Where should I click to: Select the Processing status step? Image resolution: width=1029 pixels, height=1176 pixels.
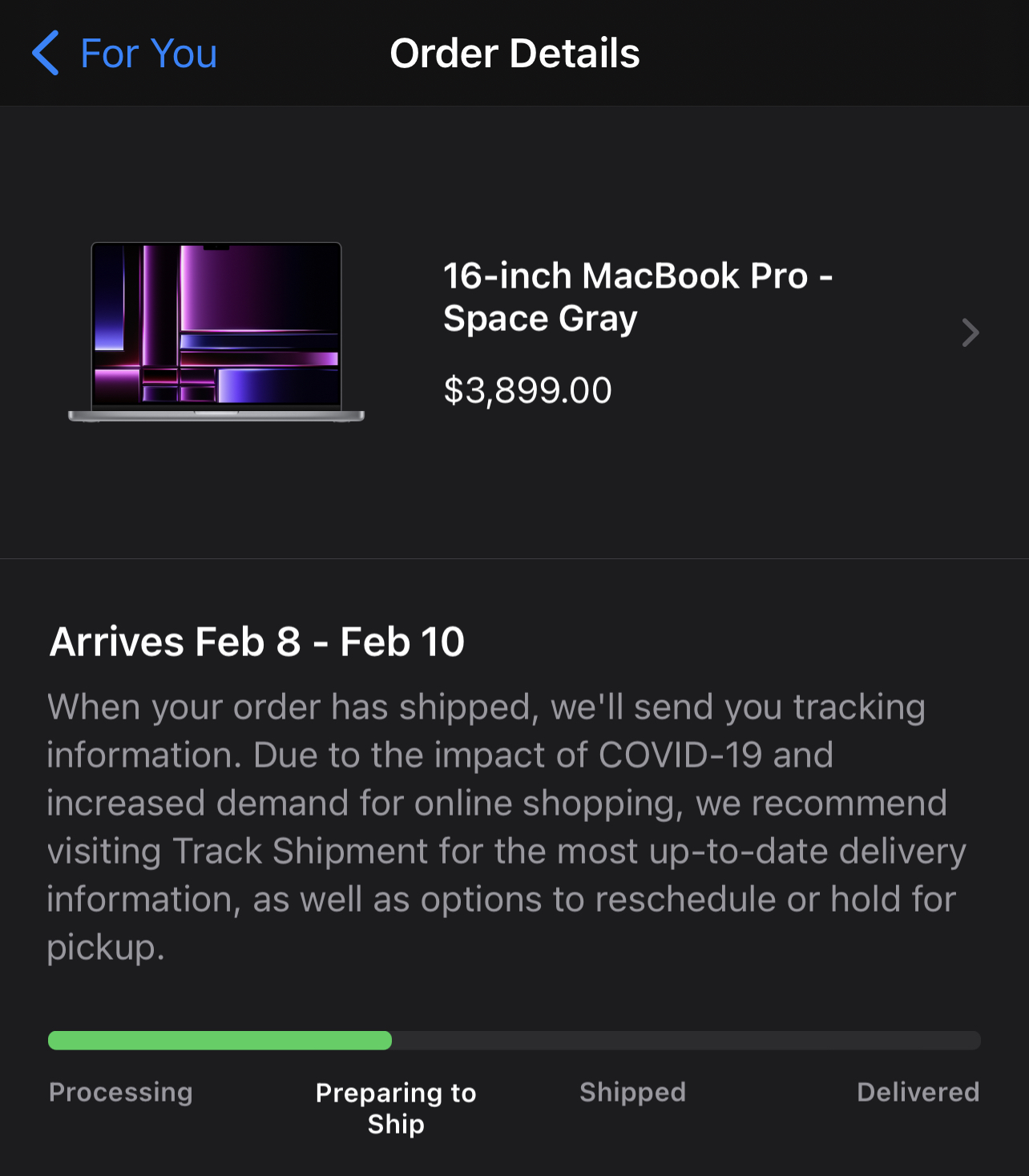[121, 1092]
